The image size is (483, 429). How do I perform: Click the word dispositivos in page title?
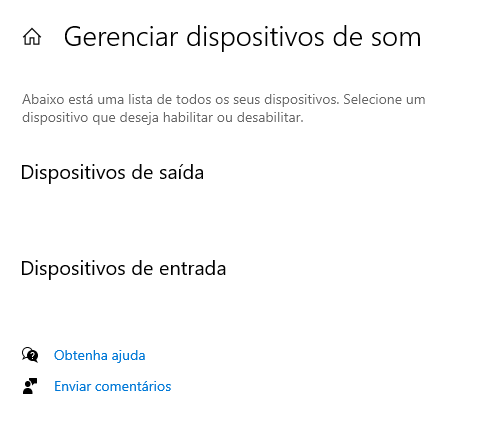coord(255,37)
